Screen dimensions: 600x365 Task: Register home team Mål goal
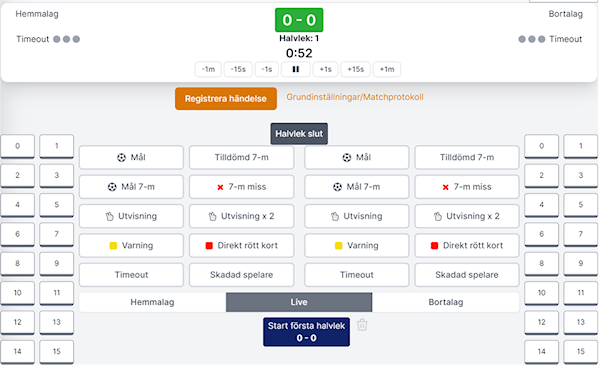pos(131,157)
